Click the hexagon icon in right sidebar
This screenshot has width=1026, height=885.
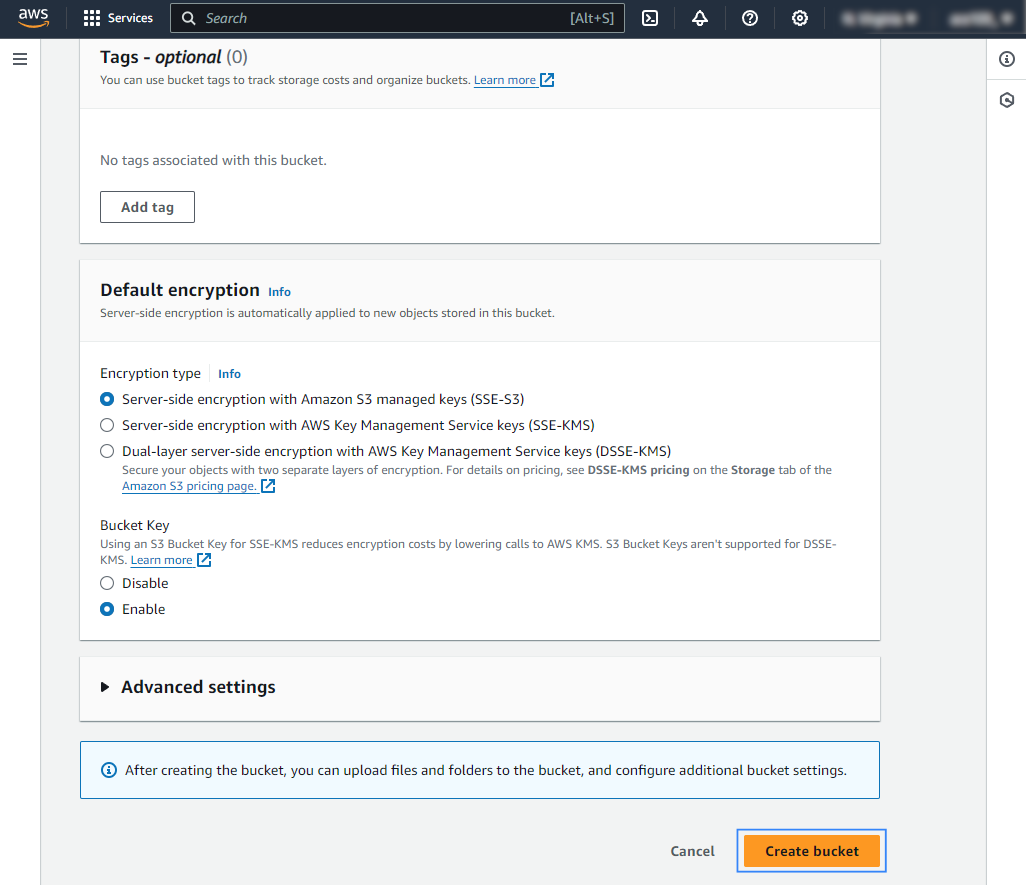point(1007,100)
